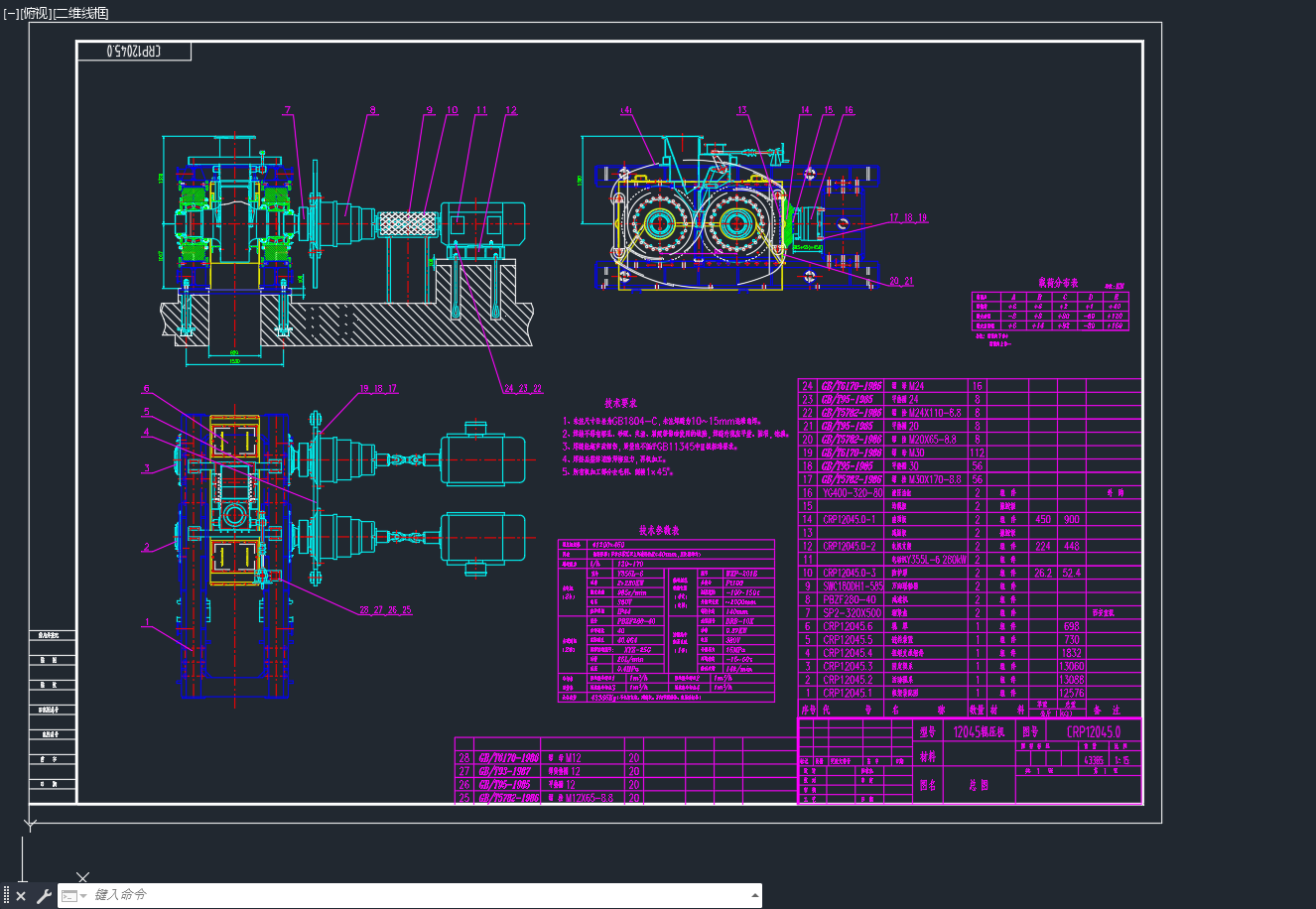Select quantity value 112
Image resolution: width=1316 pixels, height=909 pixels.
tap(977, 453)
